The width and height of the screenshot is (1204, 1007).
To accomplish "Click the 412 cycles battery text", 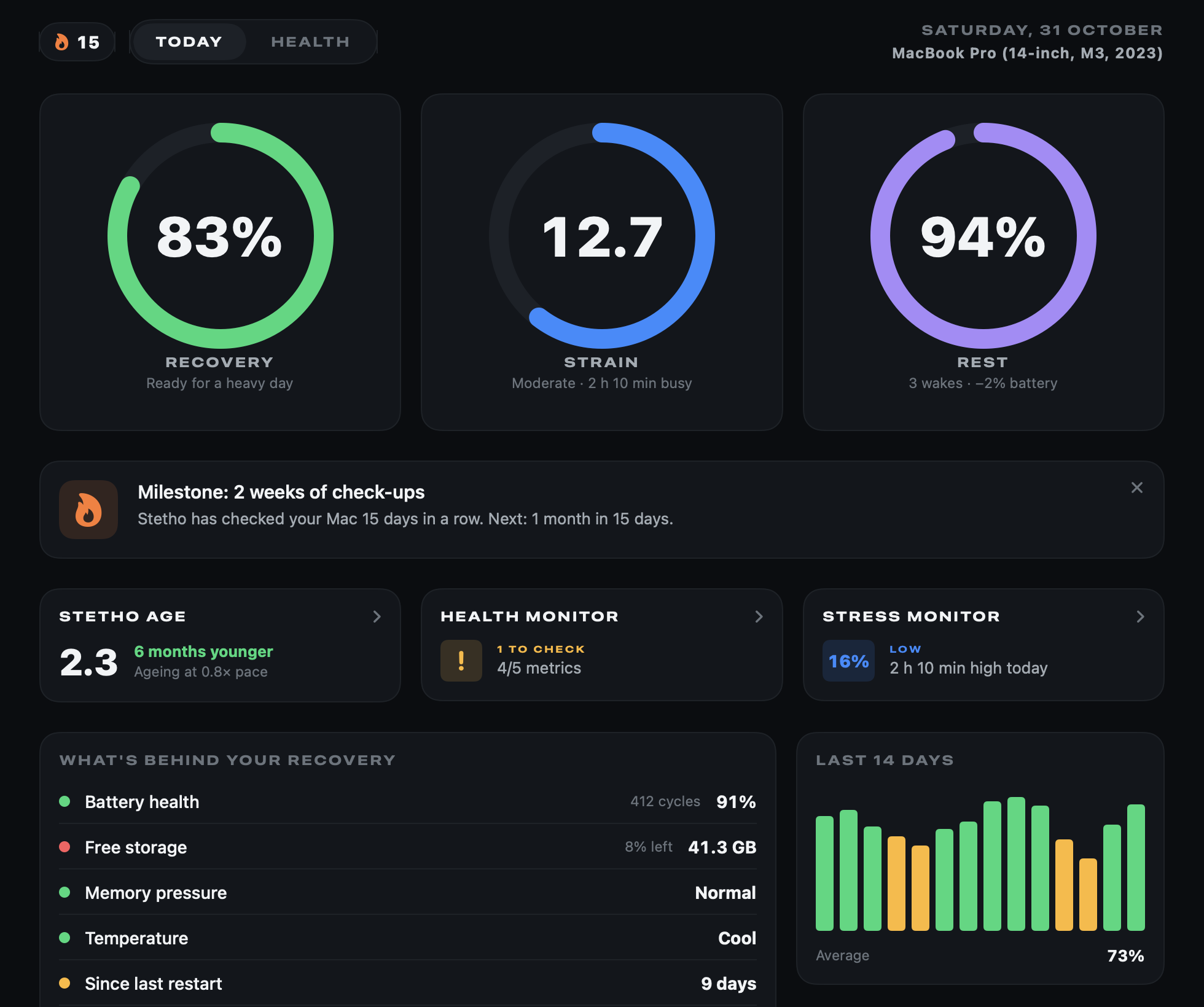I will click(665, 801).
